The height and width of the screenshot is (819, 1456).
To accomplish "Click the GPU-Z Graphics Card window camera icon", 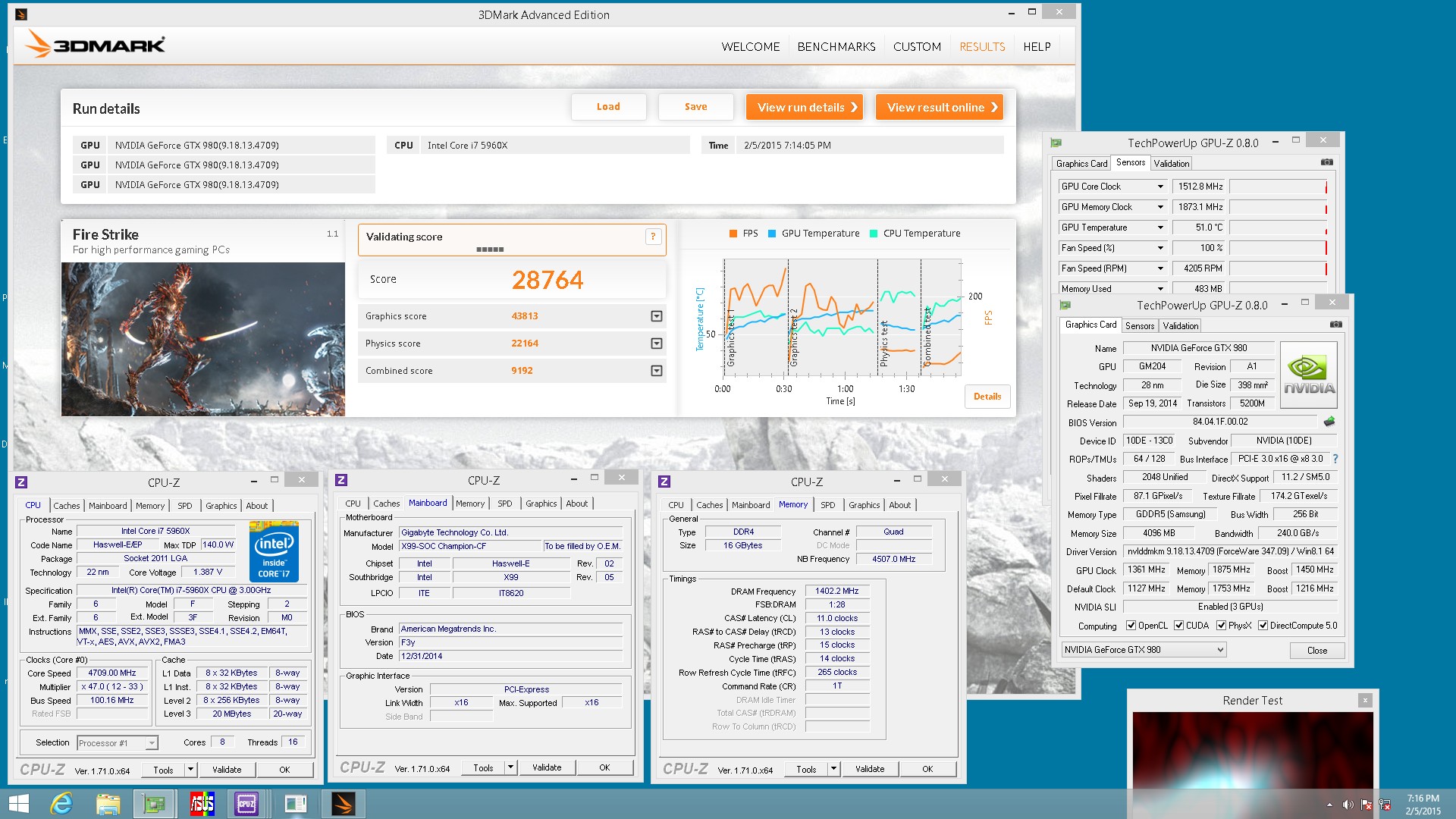I will [1335, 325].
